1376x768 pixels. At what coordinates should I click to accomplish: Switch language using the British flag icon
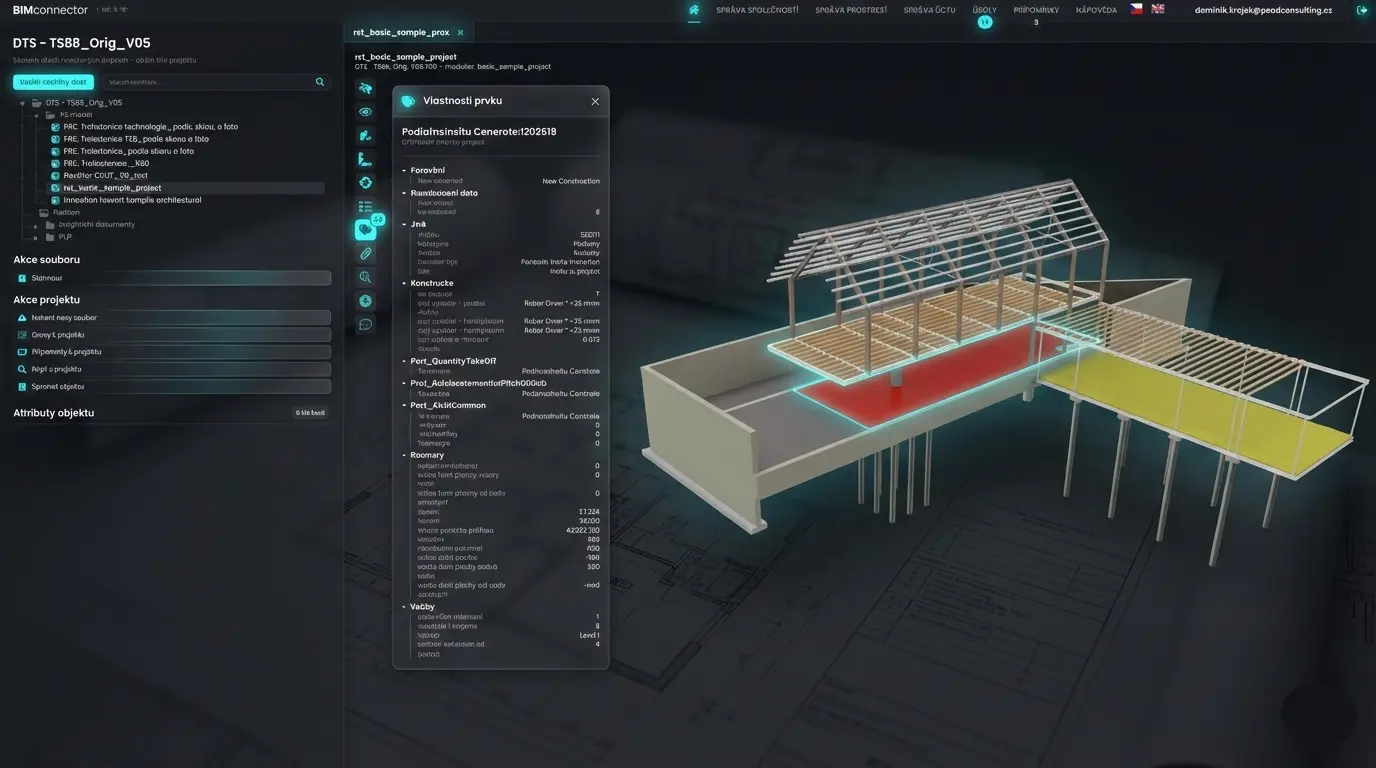(x=1157, y=8)
